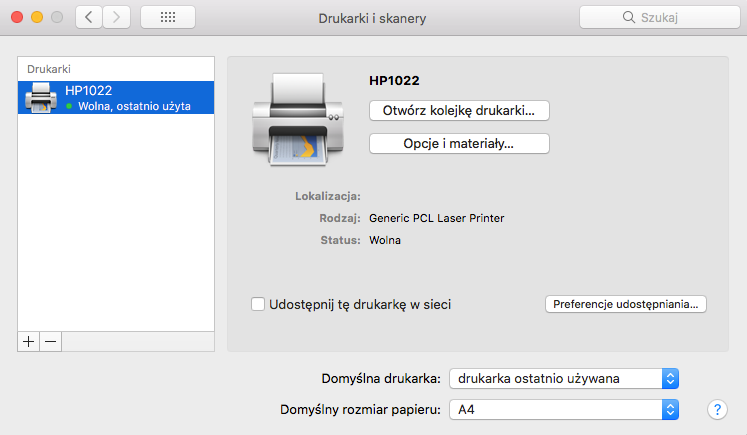
Task: Click the large printer image
Action: pos(298,119)
